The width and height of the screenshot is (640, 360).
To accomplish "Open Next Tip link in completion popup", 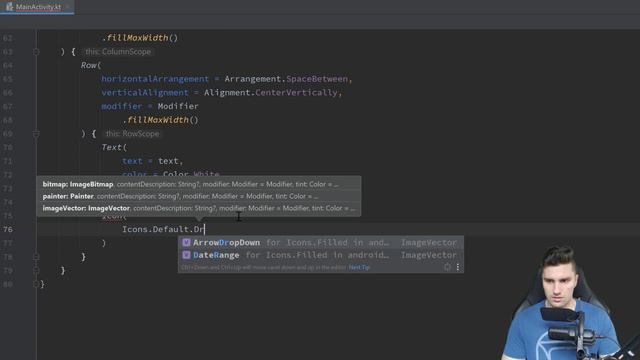I will (359, 267).
